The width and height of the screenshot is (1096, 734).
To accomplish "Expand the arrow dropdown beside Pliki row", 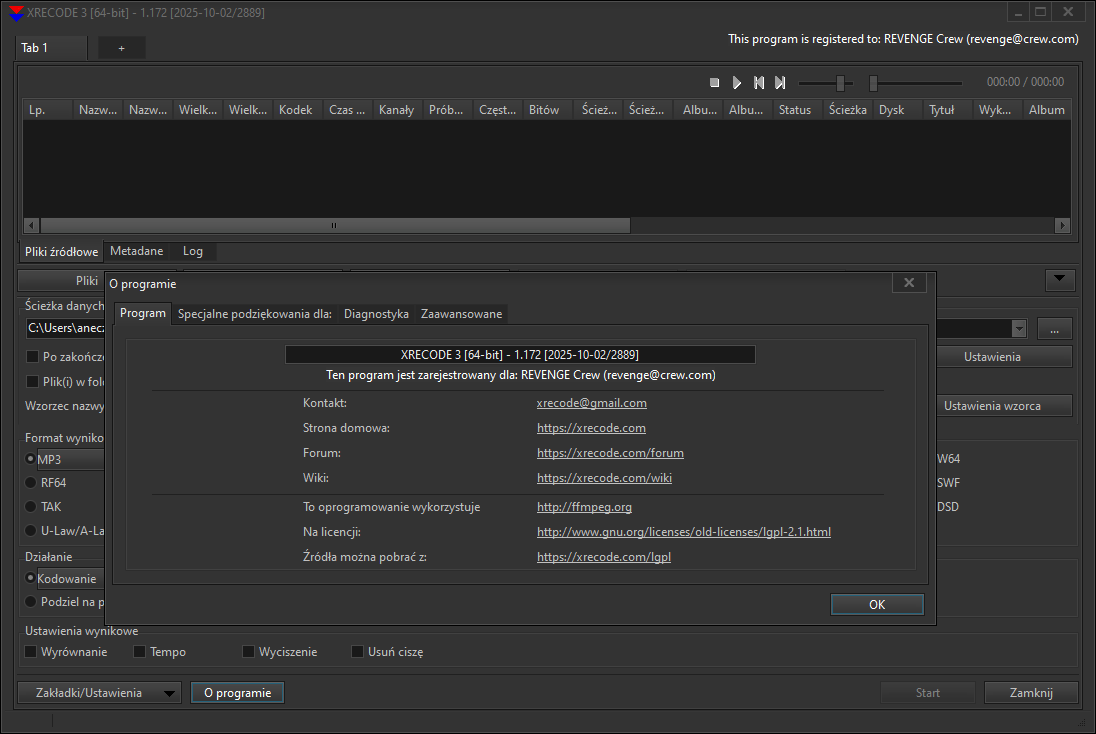I will (x=1060, y=280).
